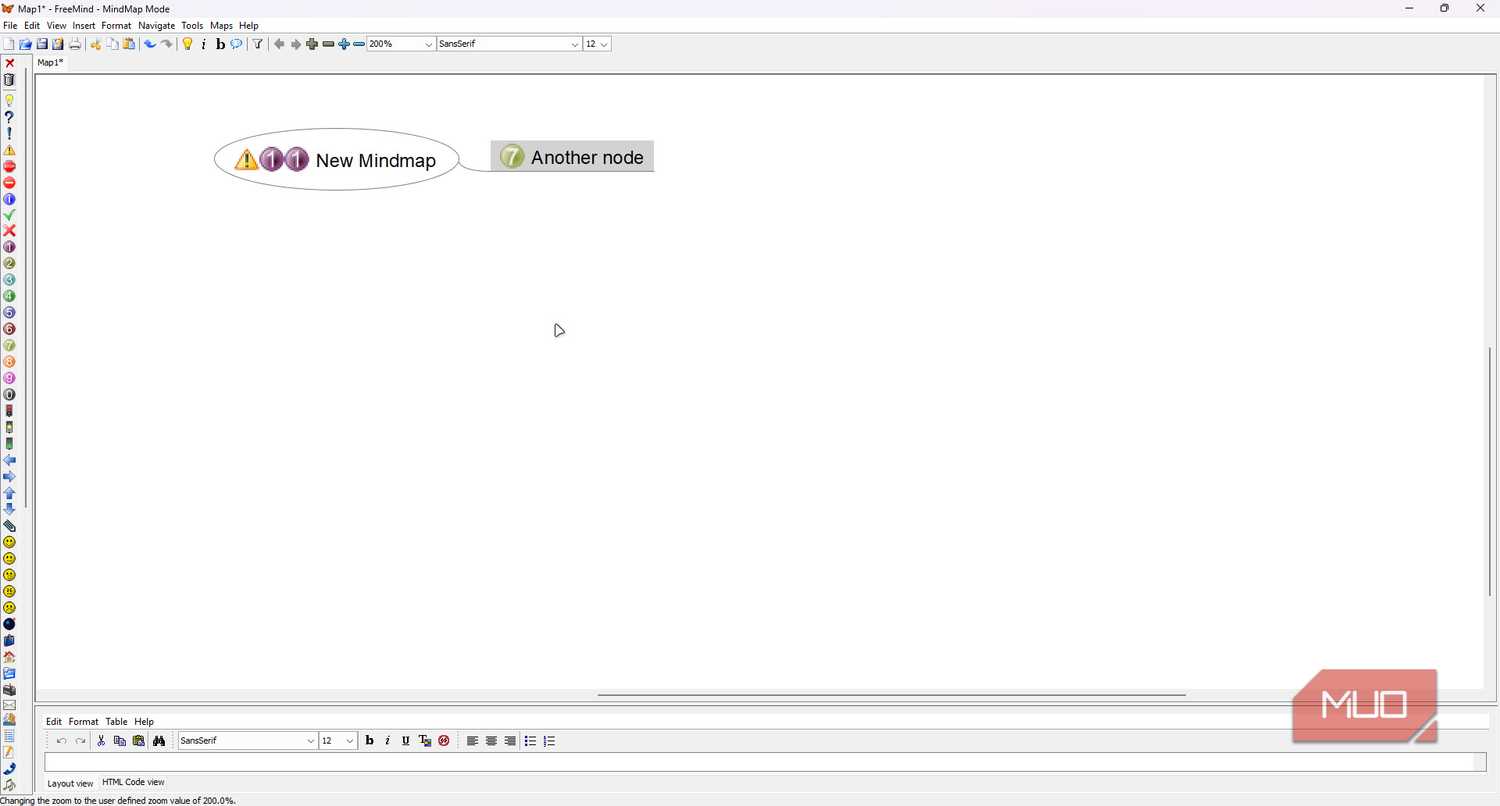1500x806 pixels.
Task: Click the New map icon in main toolbar
Action: [9, 44]
